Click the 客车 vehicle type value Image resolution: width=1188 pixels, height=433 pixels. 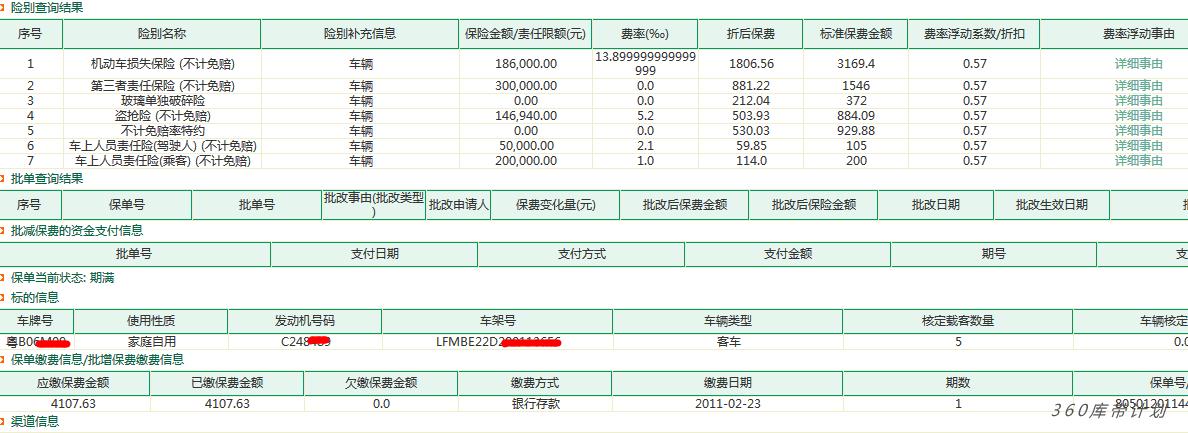point(728,341)
